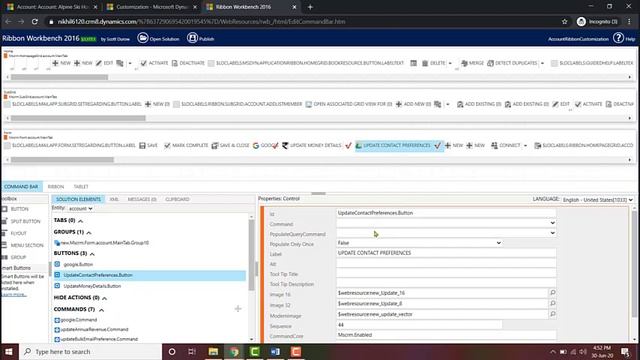Select the MARK COMPLETE form button
Screen dimensions: 640x360
coord(186,146)
